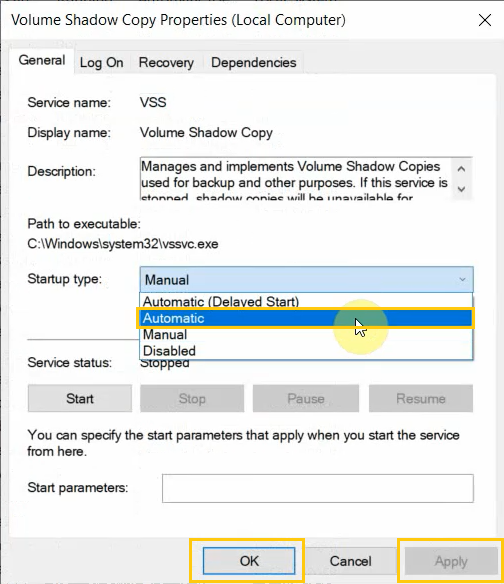This screenshot has width=504, height=584.
Task: Click the greyed Pause button
Action: [306, 399]
